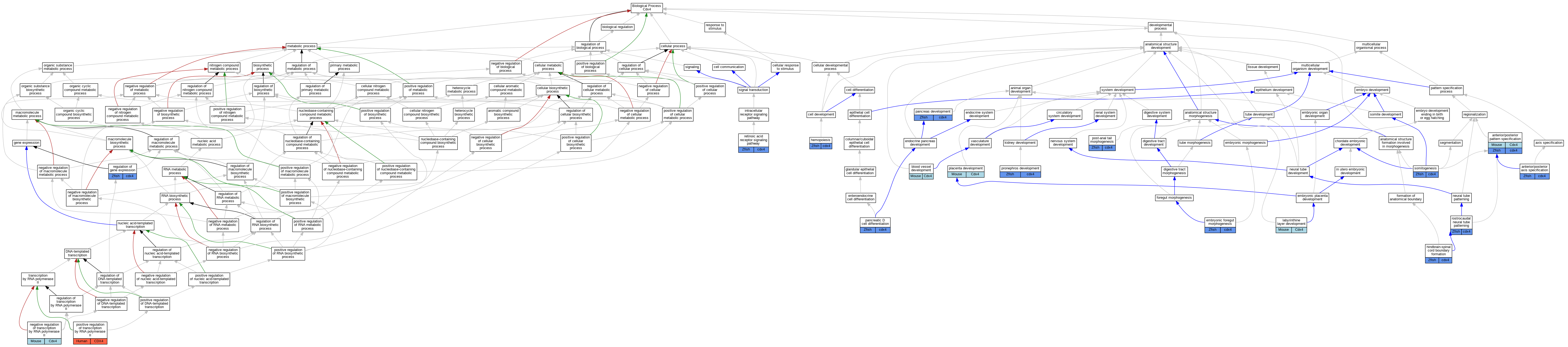Select the 'vasculature development' node
This screenshot has width=1568, height=347.
(x=980, y=142)
